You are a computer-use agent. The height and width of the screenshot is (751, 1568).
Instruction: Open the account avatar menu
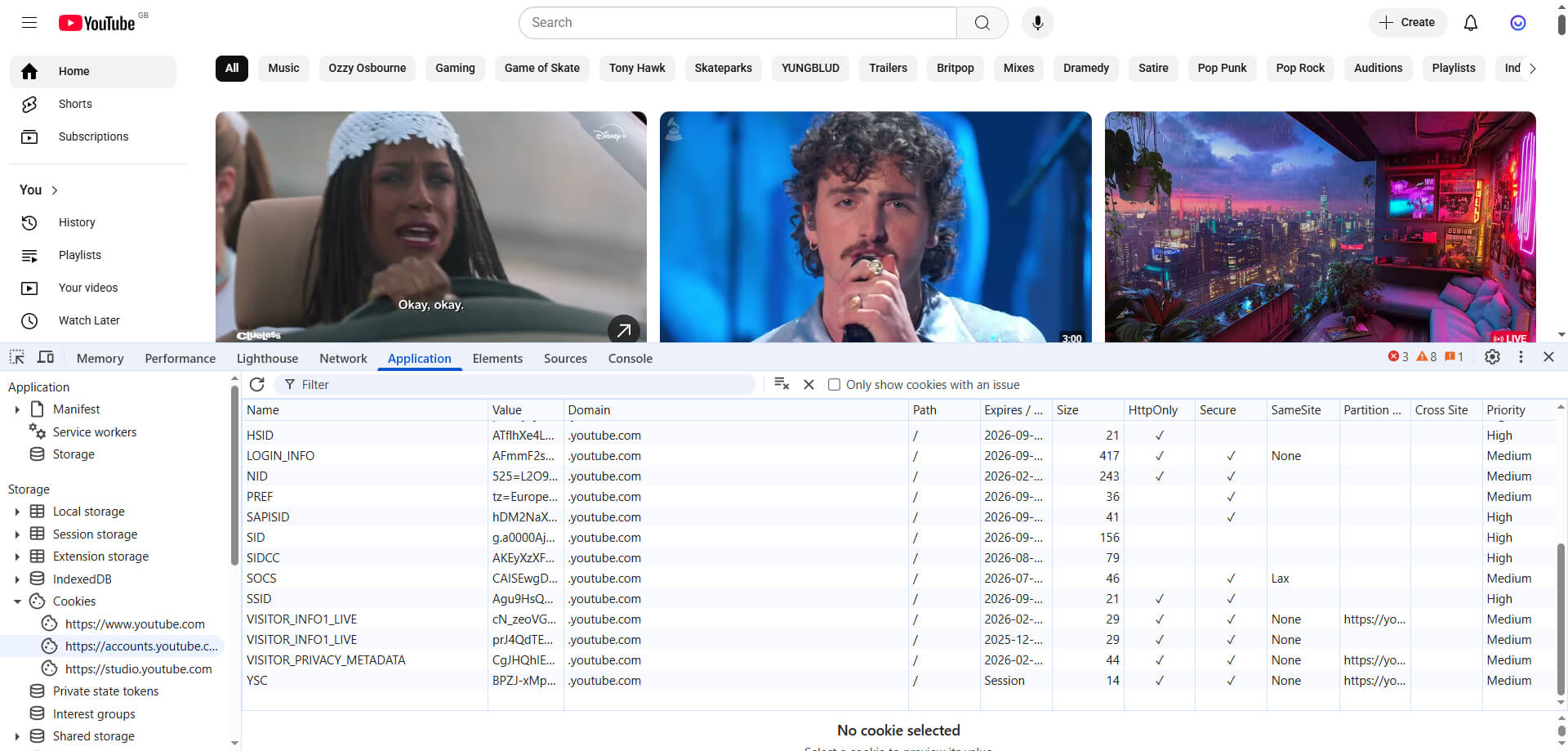(x=1518, y=23)
